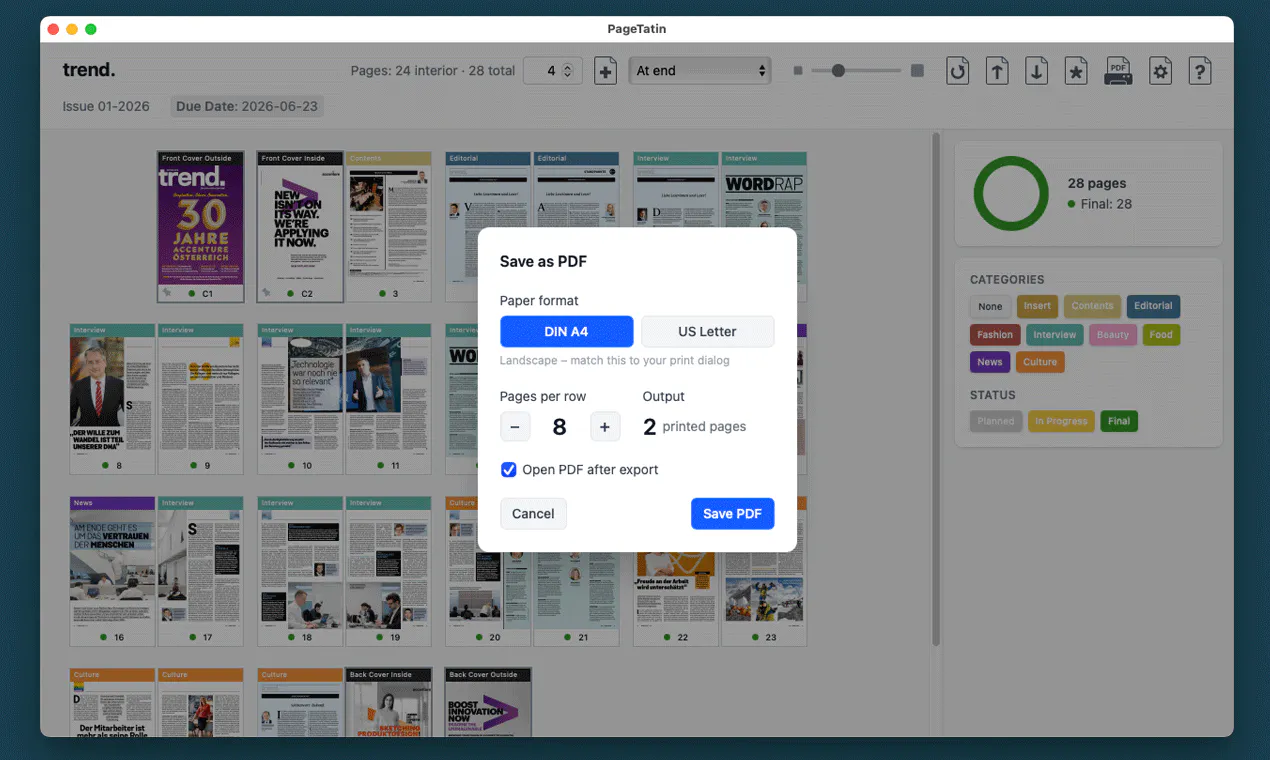Click the 'Final: 28' legend entry
This screenshot has height=760, width=1270.
pyautogui.click(x=1099, y=204)
